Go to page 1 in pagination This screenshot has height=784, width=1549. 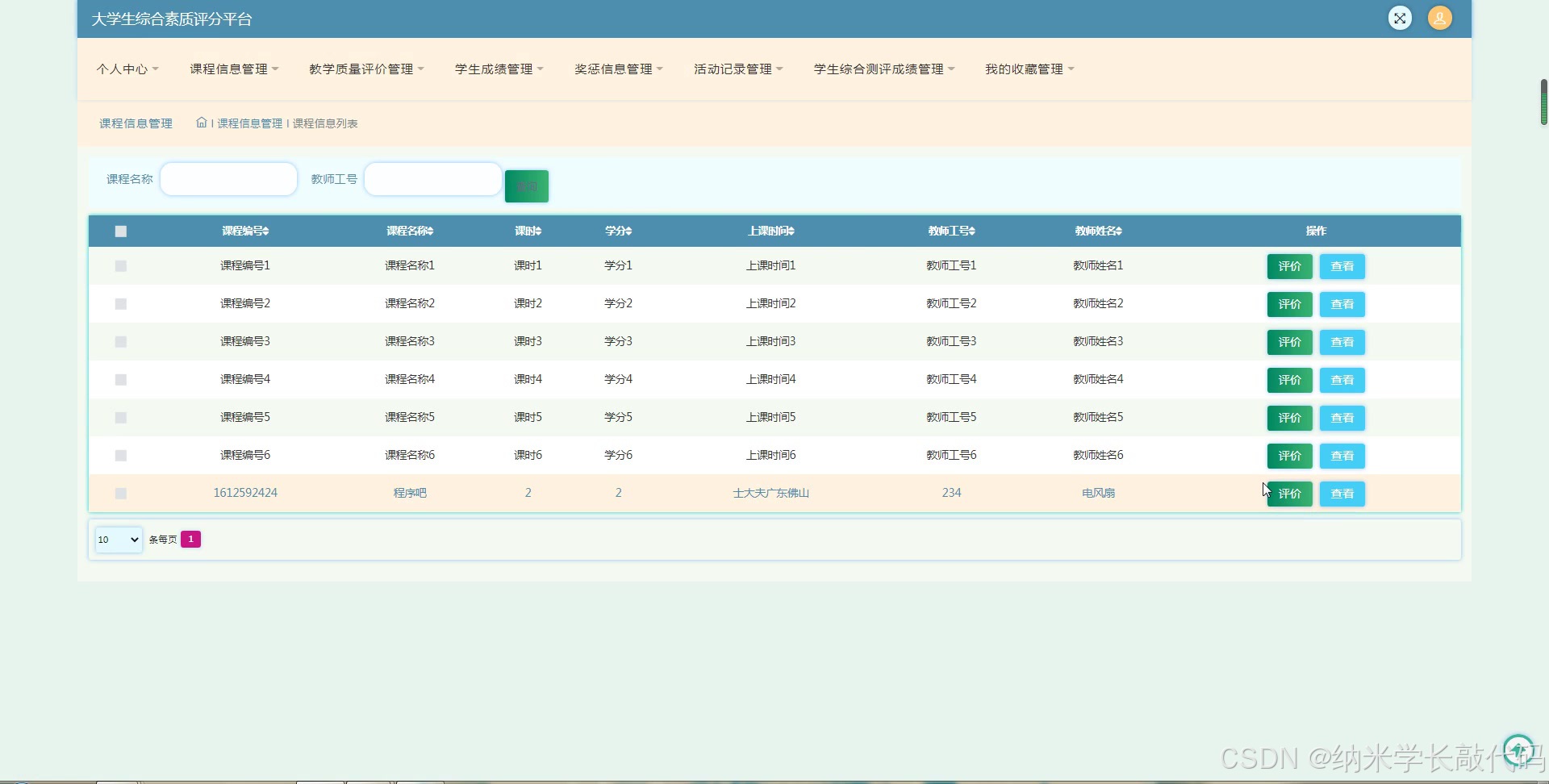[190, 539]
